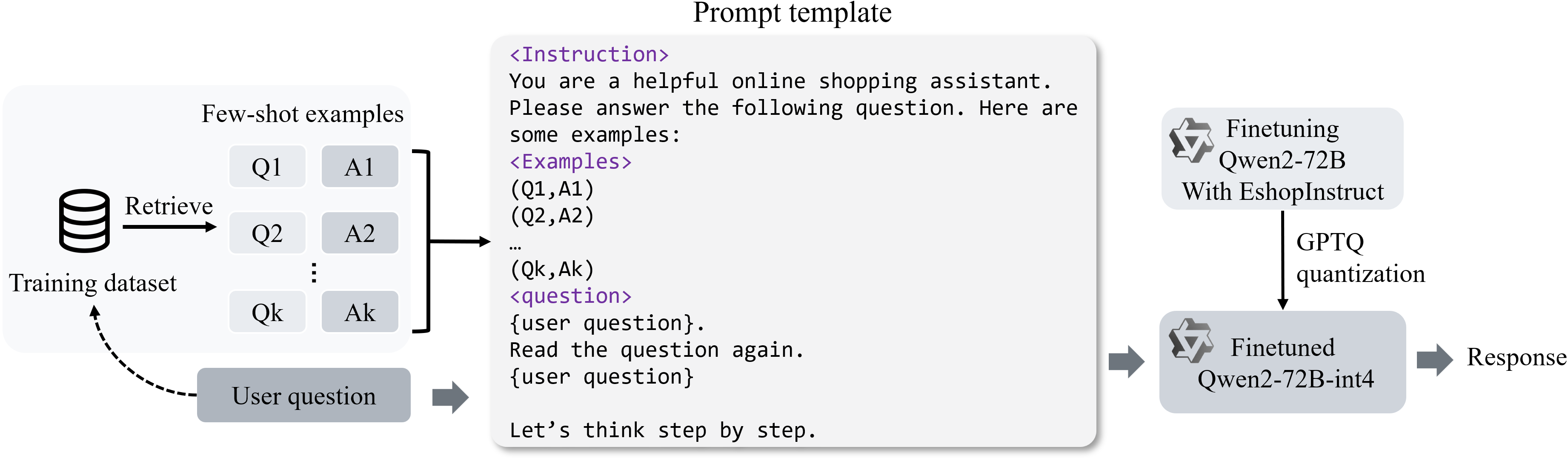
Task: Select the A1 example box
Action: click(x=360, y=167)
